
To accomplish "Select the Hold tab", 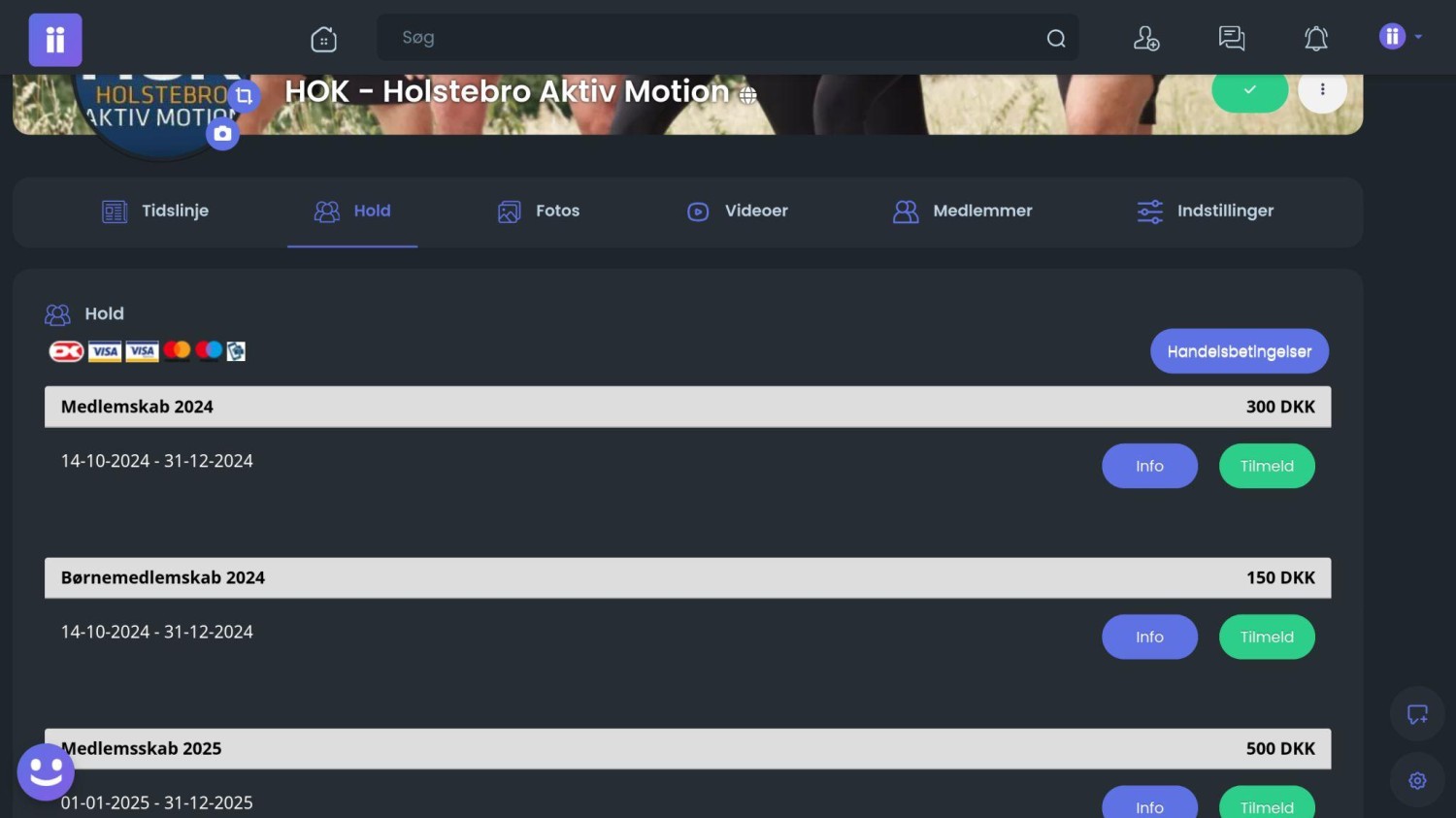I will pos(352,211).
